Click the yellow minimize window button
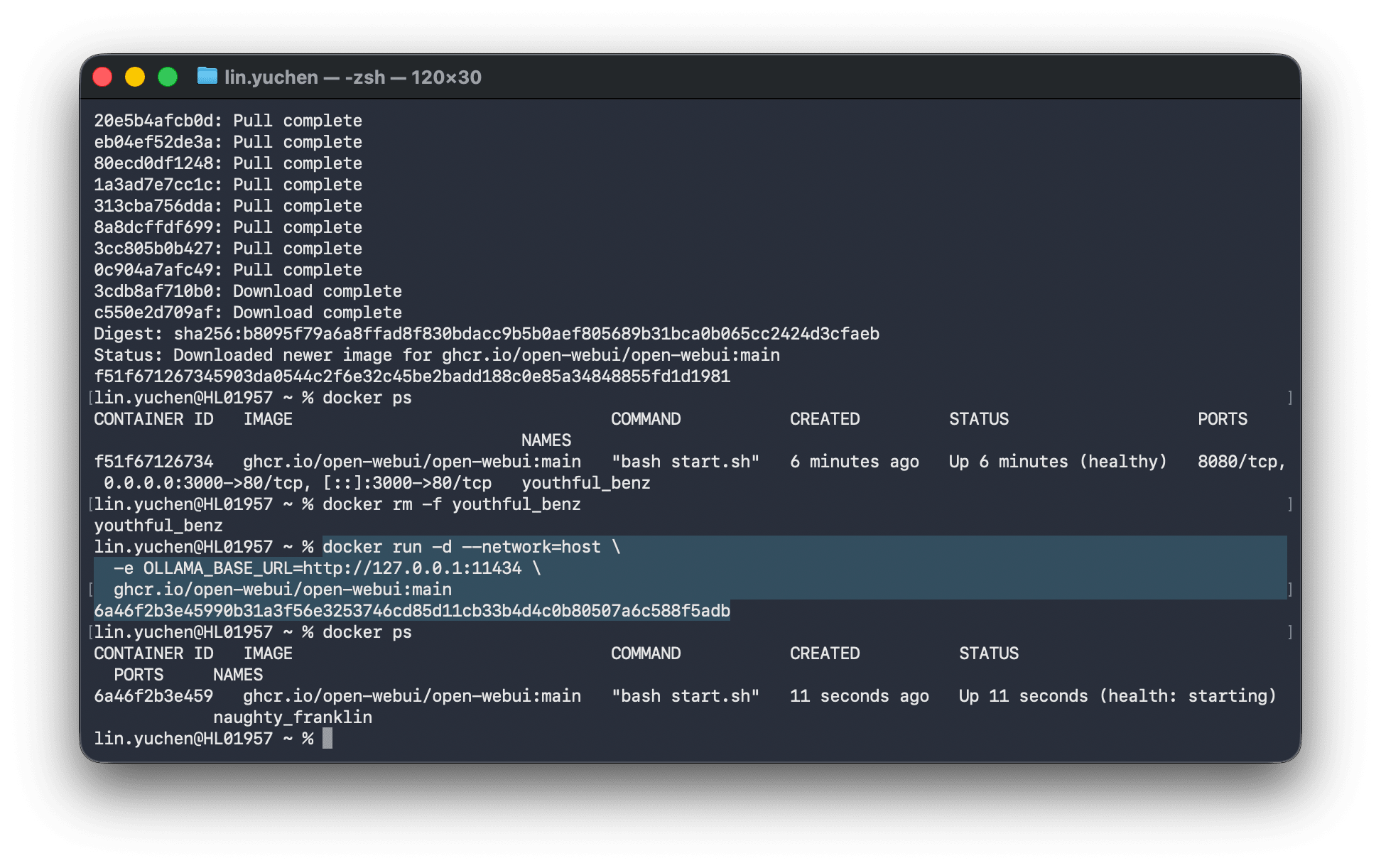 pyautogui.click(x=135, y=77)
